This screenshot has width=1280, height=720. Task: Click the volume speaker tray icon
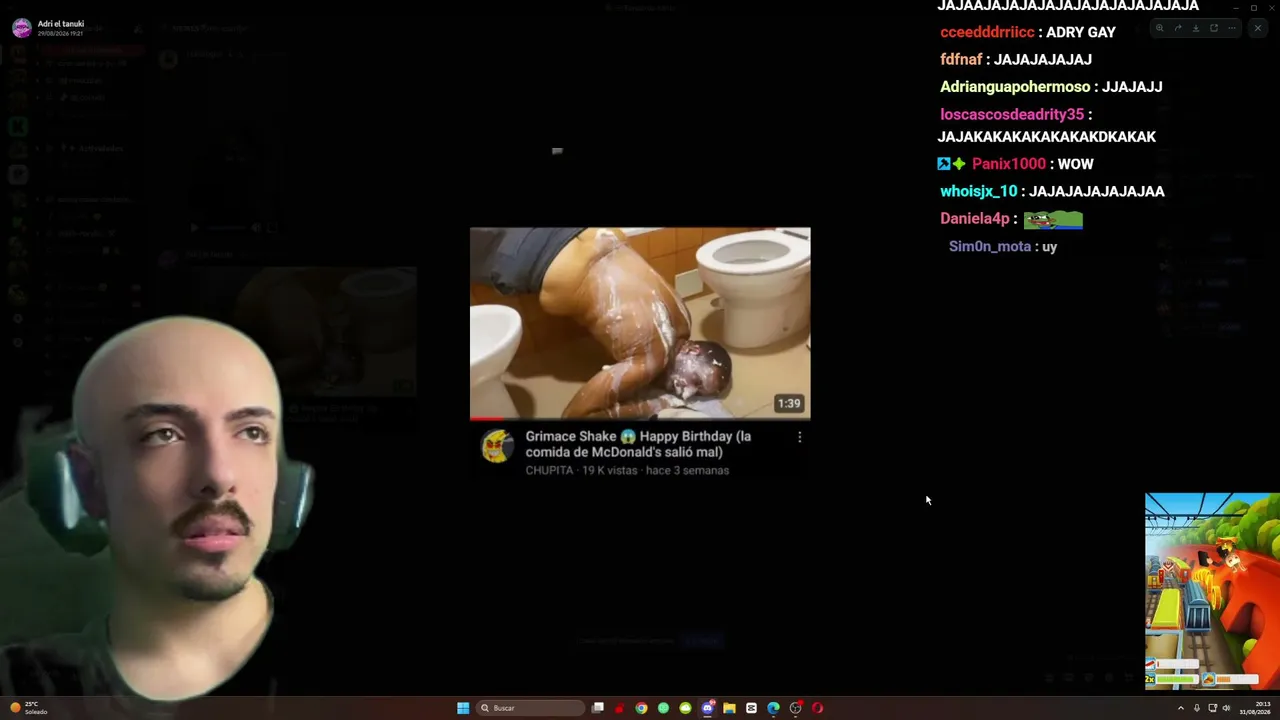[1226, 708]
